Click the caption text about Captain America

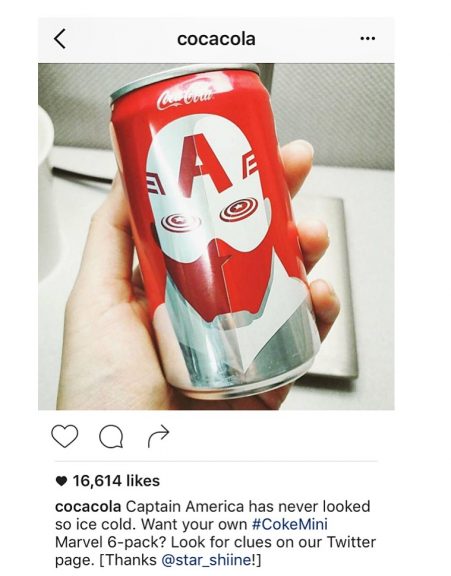[215, 533]
